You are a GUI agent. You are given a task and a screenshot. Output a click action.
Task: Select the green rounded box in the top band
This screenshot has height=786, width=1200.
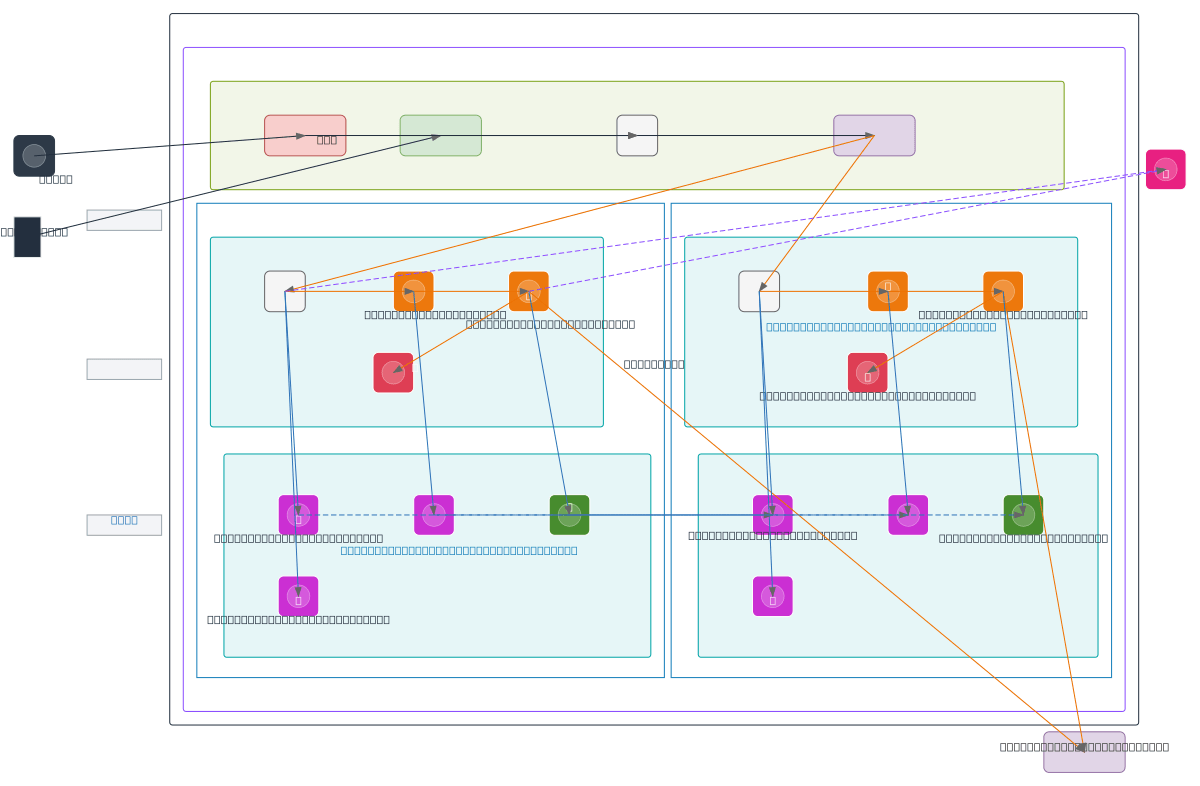point(440,136)
